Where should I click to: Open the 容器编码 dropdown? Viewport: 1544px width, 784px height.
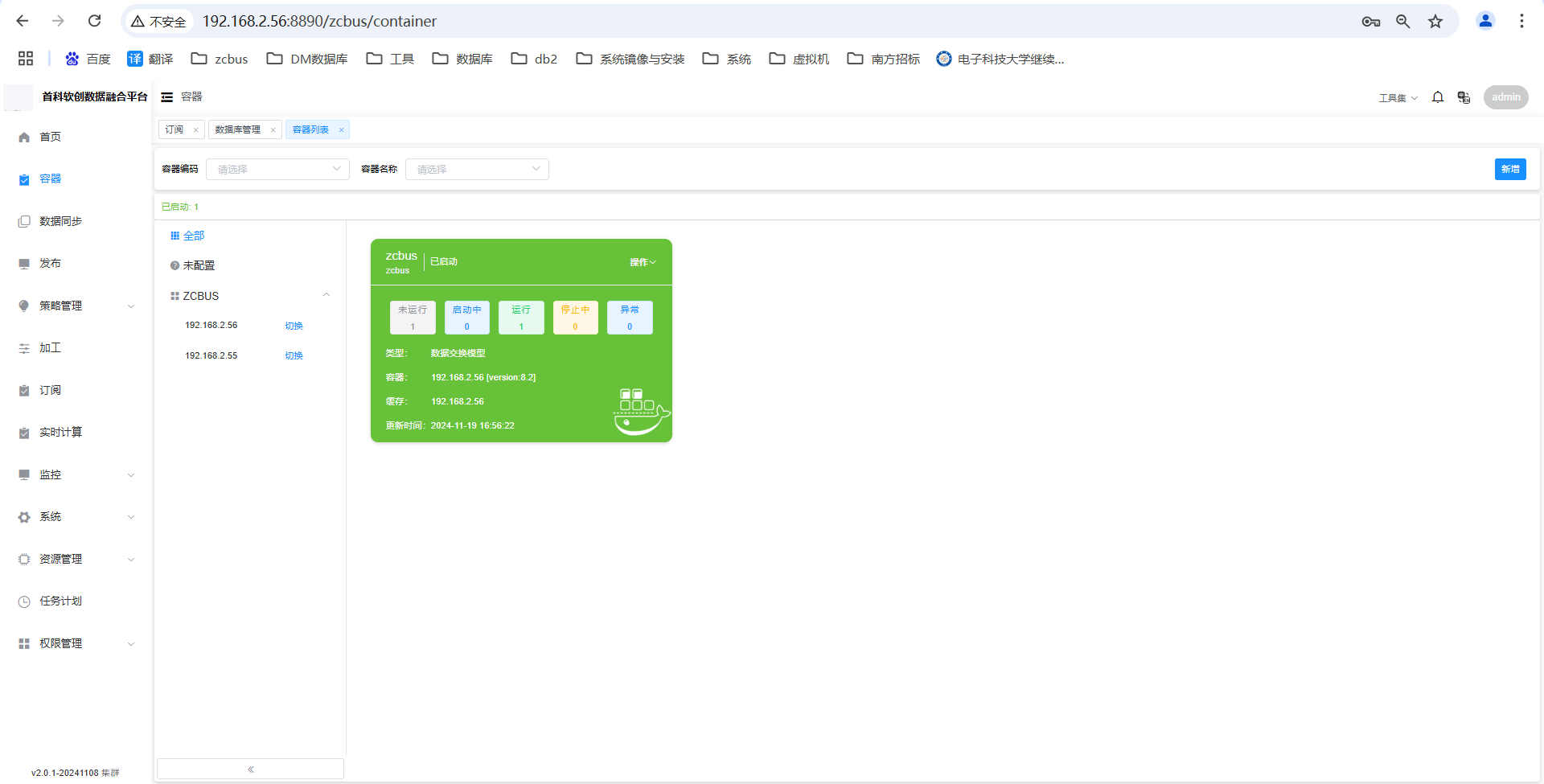277,169
